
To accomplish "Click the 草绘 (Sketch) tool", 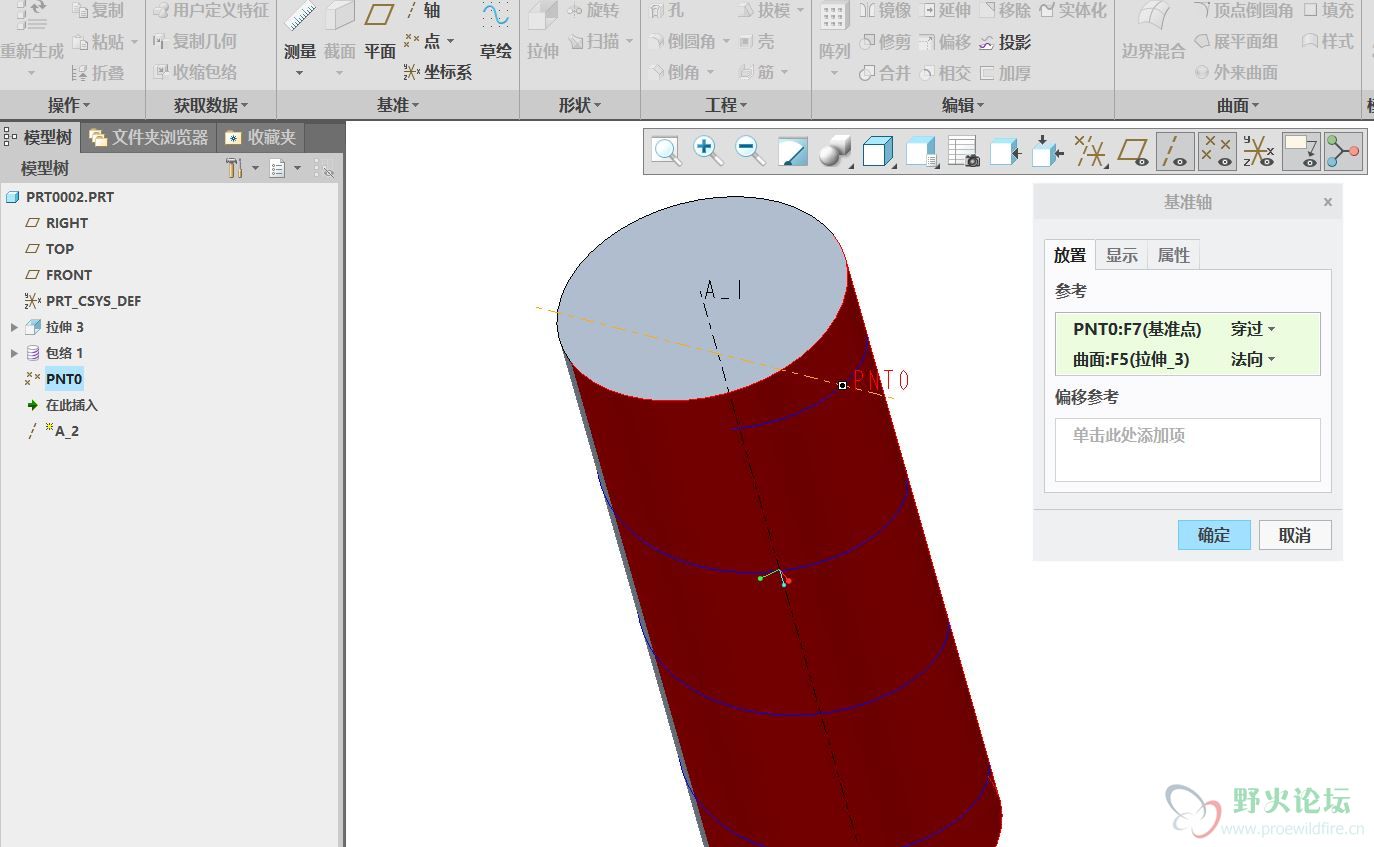I will [495, 32].
